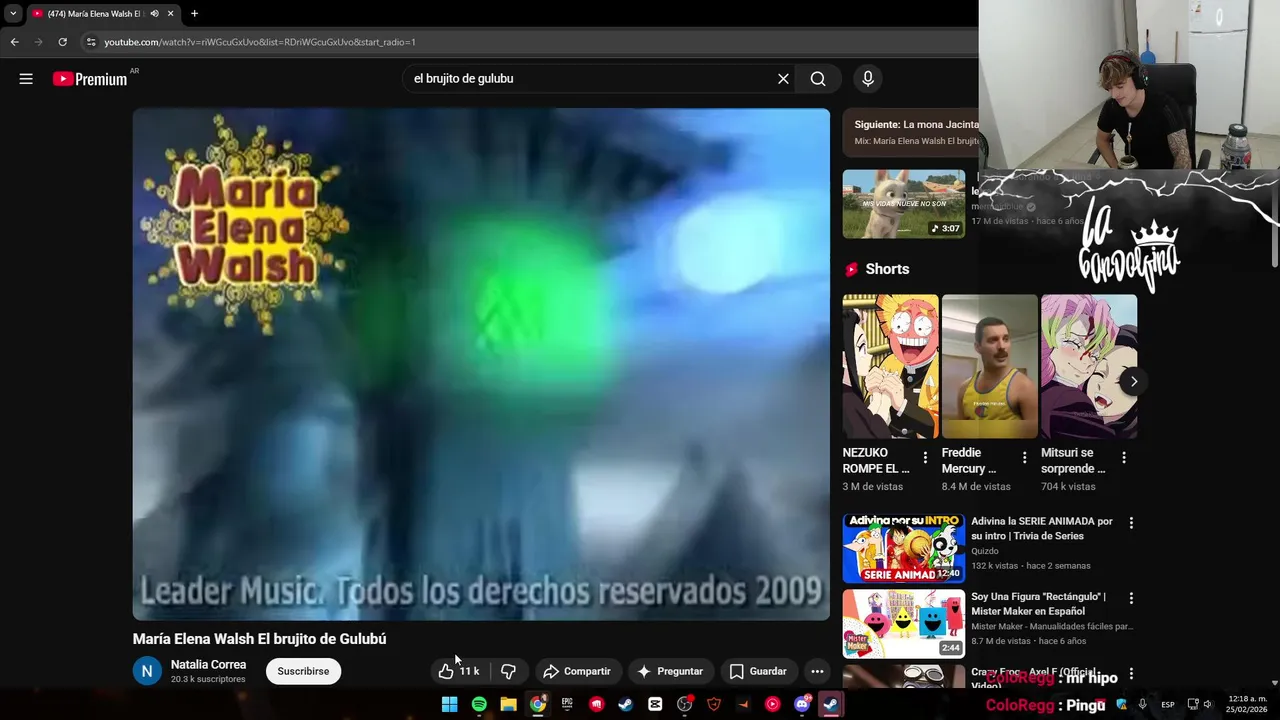Viewport: 1280px width, 720px height.
Task: Open the YouTube guide hamburger menu
Action: click(26, 79)
